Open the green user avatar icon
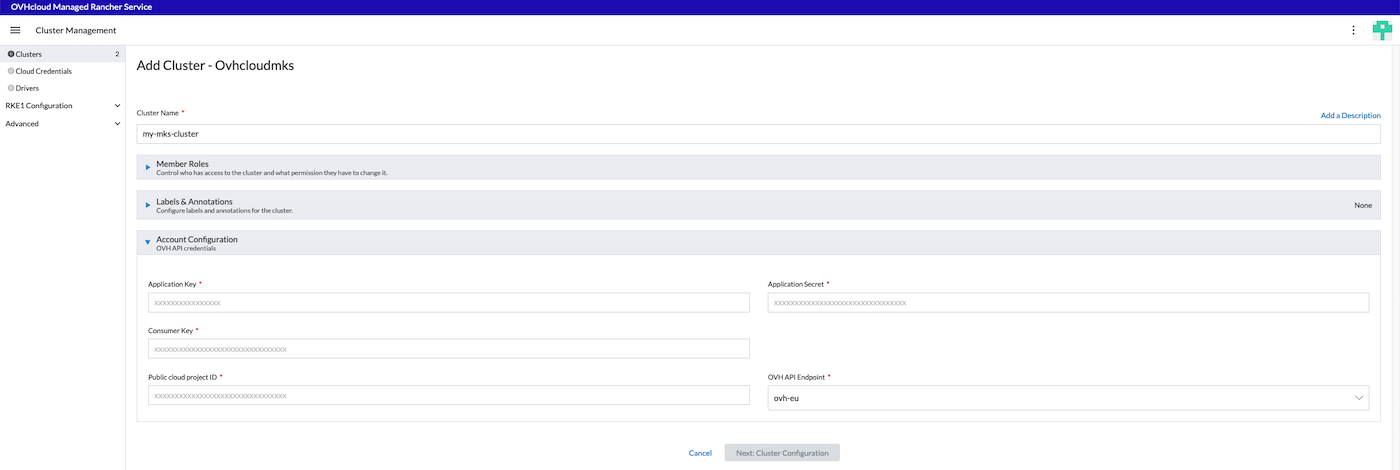 [1382, 30]
